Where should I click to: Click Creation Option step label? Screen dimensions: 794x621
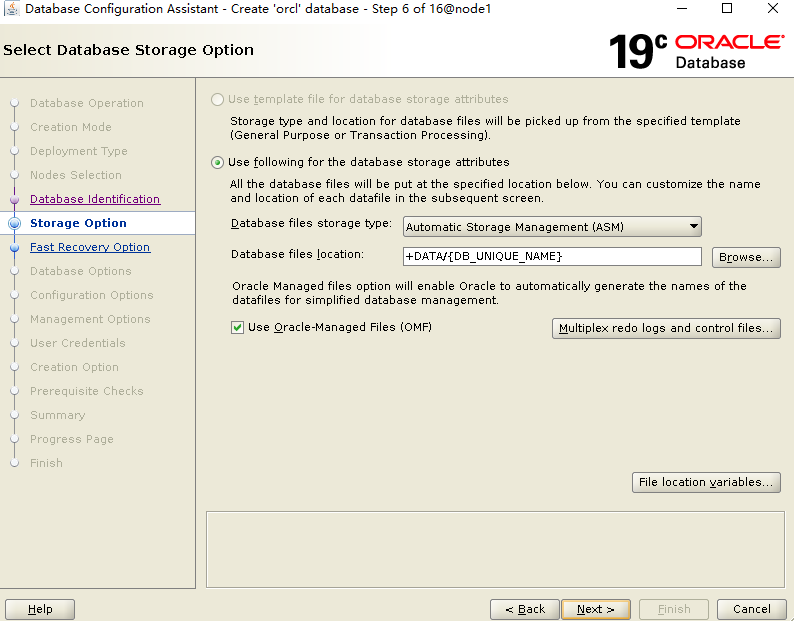click(74, 367)
